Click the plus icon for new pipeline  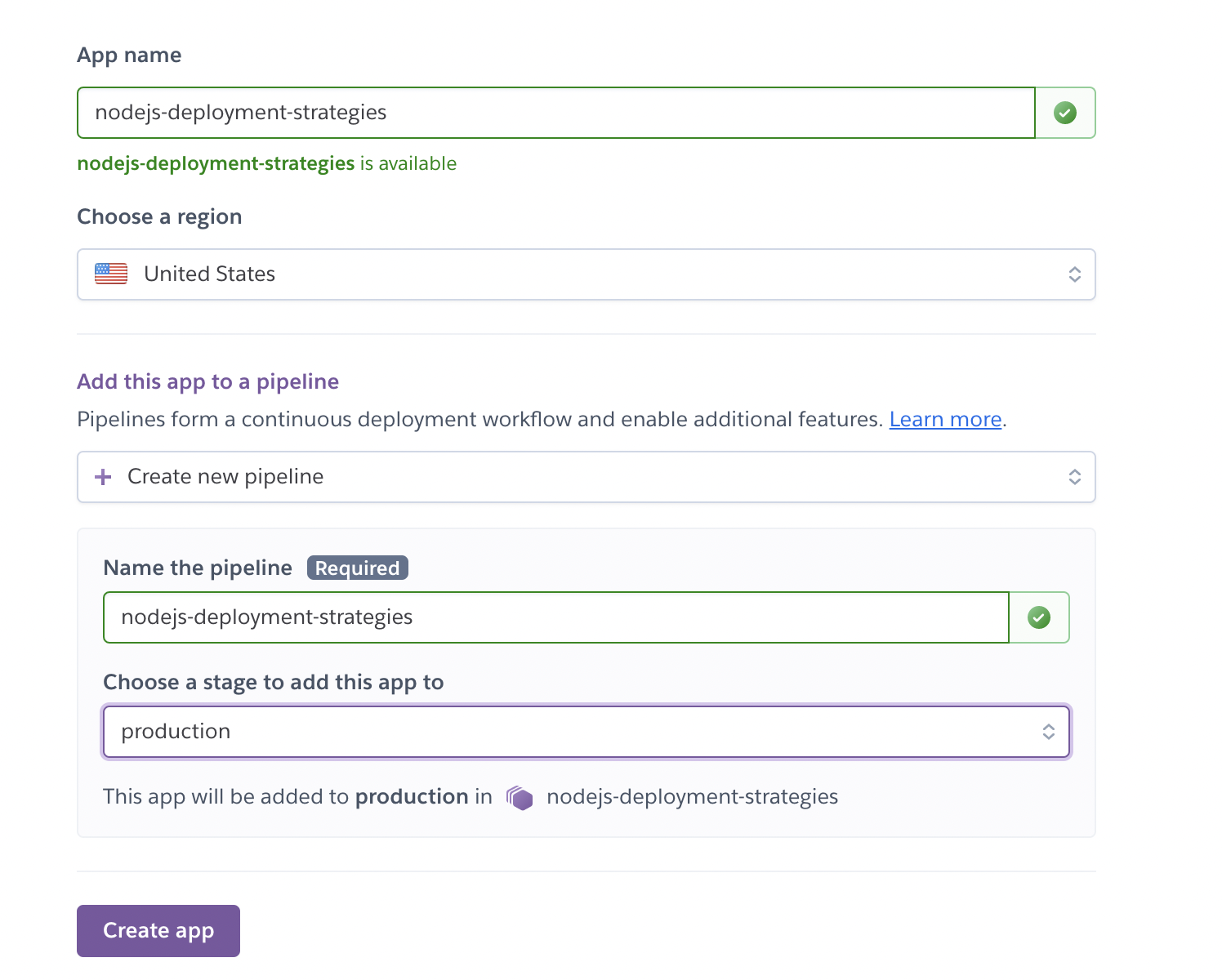(x=103, y=477)
